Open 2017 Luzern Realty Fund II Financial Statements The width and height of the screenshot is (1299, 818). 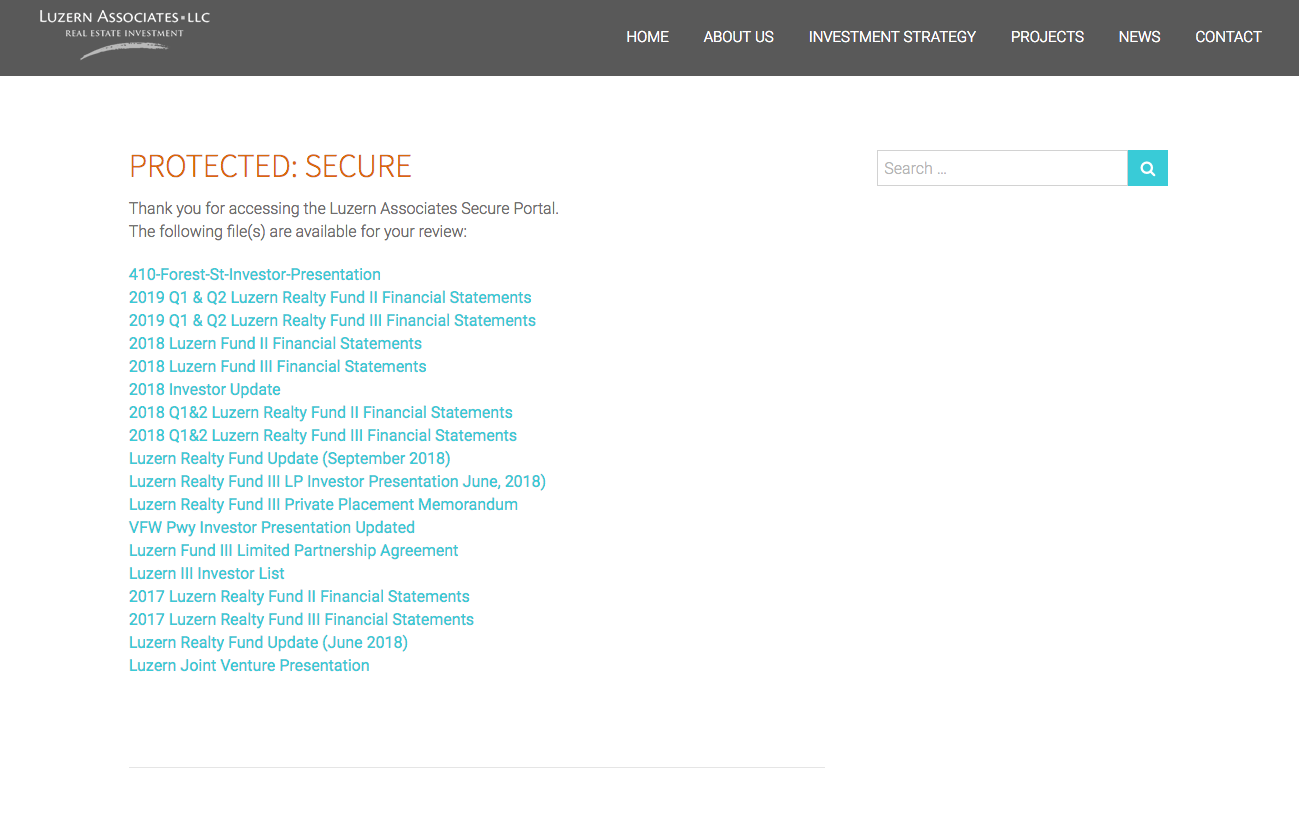pos(299,596)
